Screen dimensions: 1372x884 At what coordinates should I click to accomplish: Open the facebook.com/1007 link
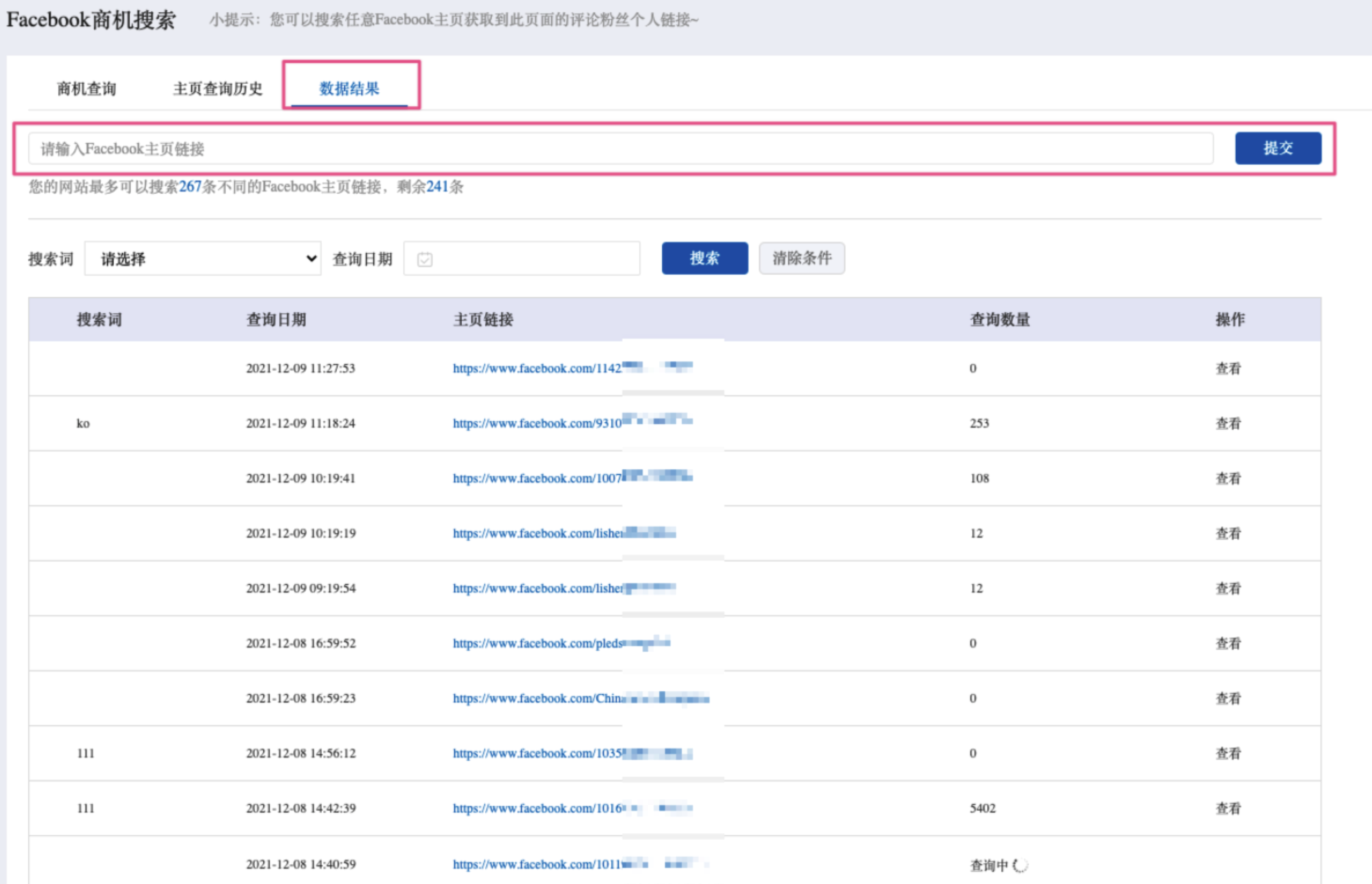coord(573,478)
